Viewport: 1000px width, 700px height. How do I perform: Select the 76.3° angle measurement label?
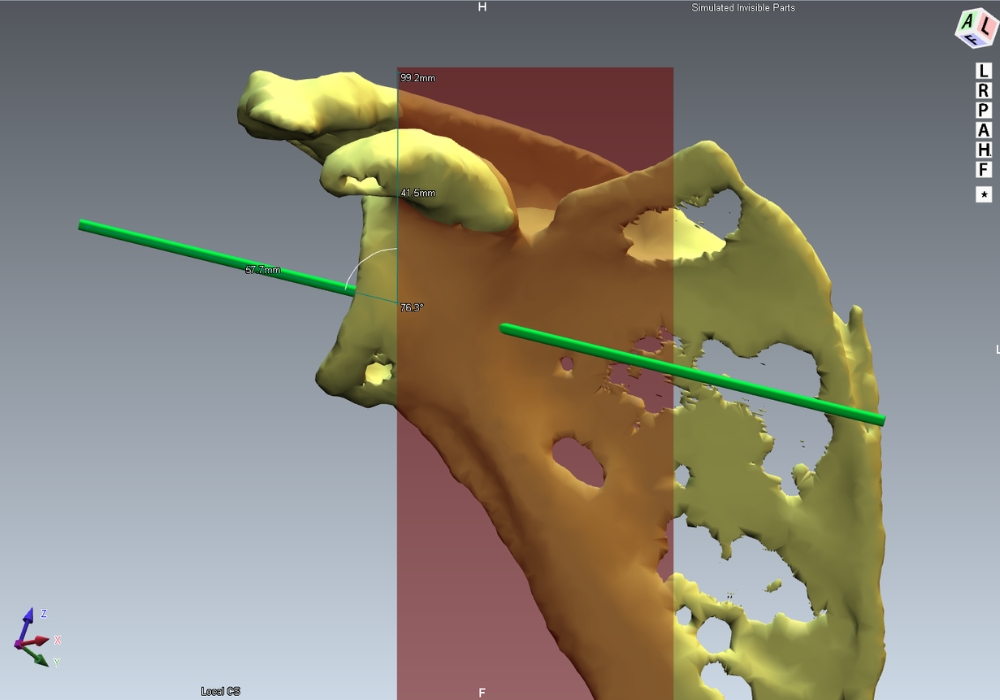(412, 308)
